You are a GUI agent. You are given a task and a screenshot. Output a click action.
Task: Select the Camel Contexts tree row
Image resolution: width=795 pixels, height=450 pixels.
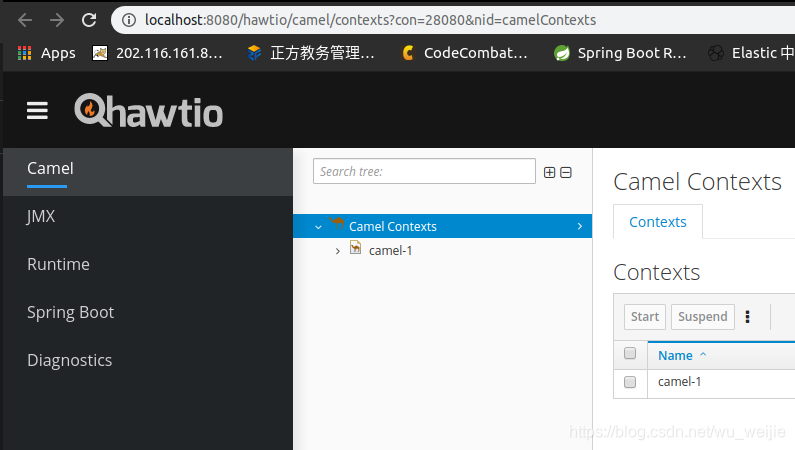(x=443, y=226)
